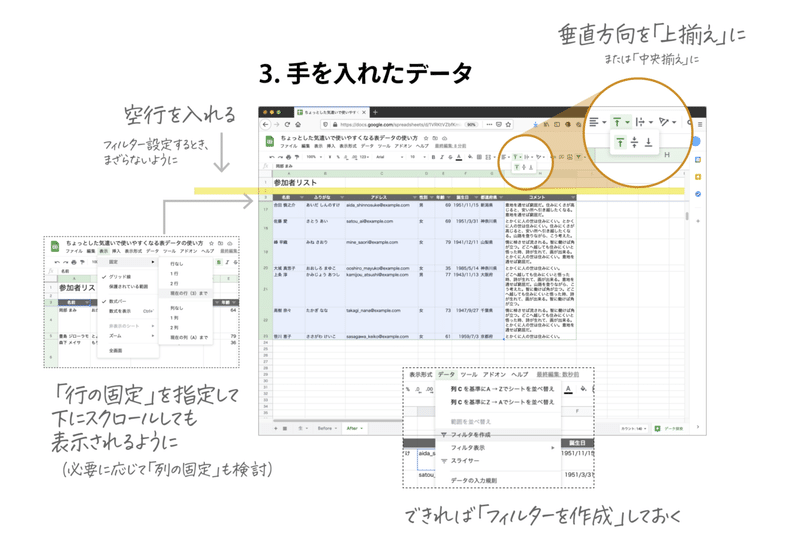Click text color A in main toolbar
The width and height of the screenshot is (800, 558).
(459, 157)
